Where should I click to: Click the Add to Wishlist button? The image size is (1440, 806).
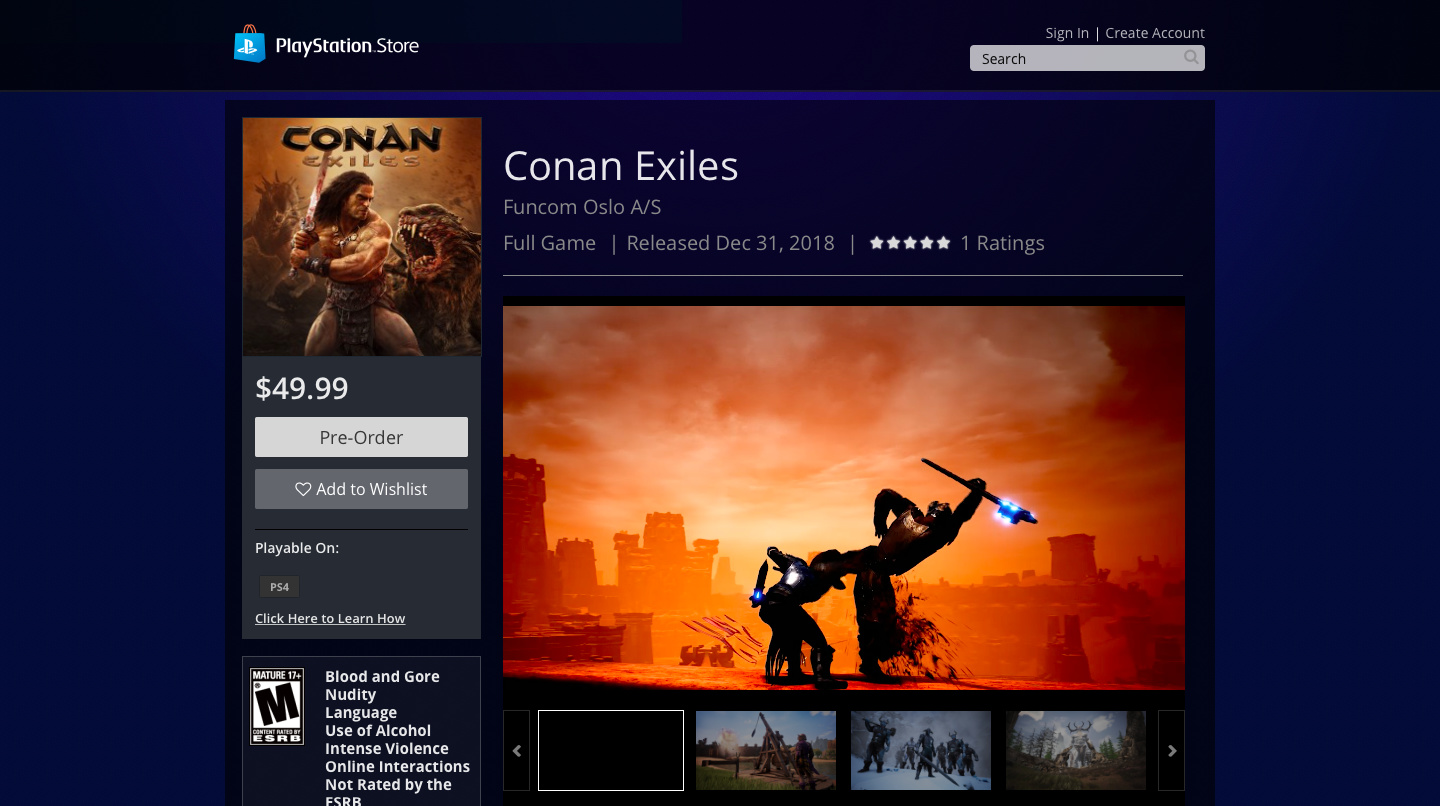361,489
